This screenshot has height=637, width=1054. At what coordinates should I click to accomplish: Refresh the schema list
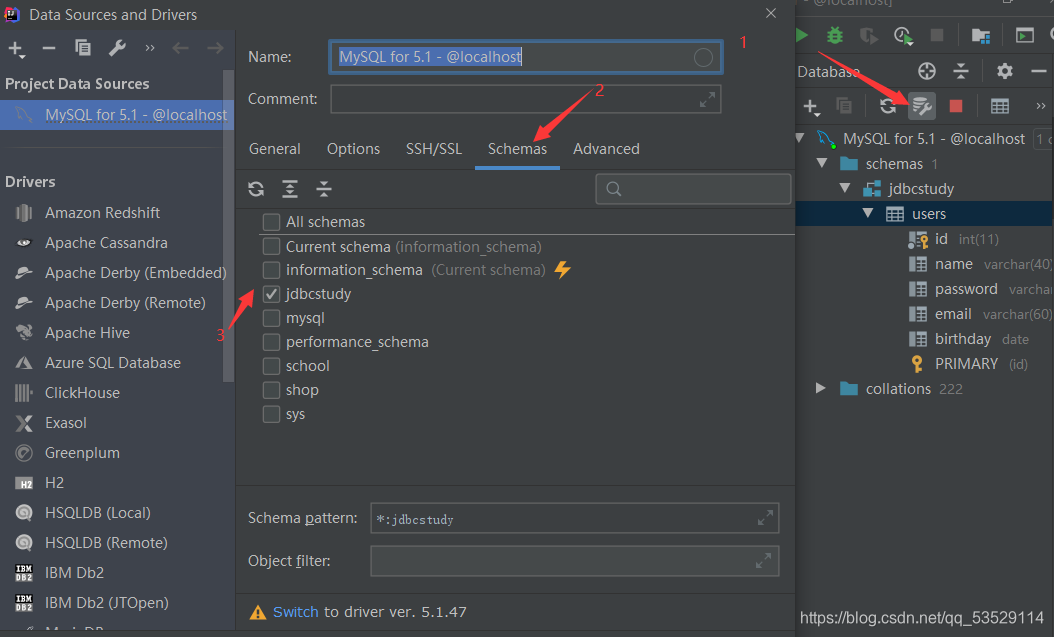(256, 189)
